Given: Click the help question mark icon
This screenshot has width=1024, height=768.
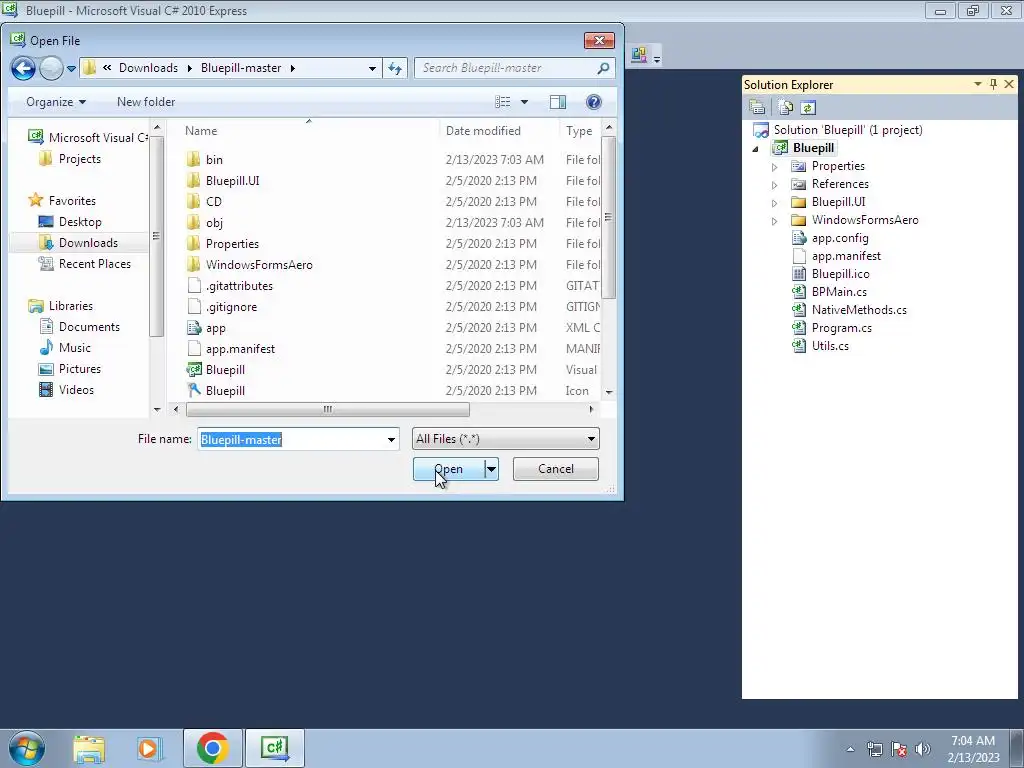Looking at the screenshot, I should coord(594,102).
